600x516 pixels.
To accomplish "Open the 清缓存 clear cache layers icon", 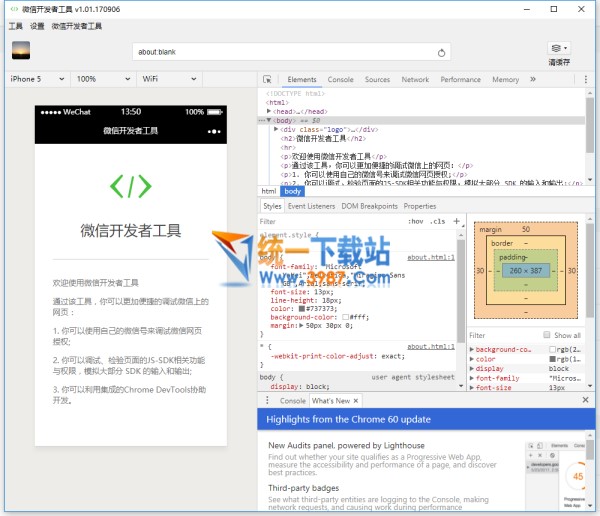I will click(x=556, y=48).
